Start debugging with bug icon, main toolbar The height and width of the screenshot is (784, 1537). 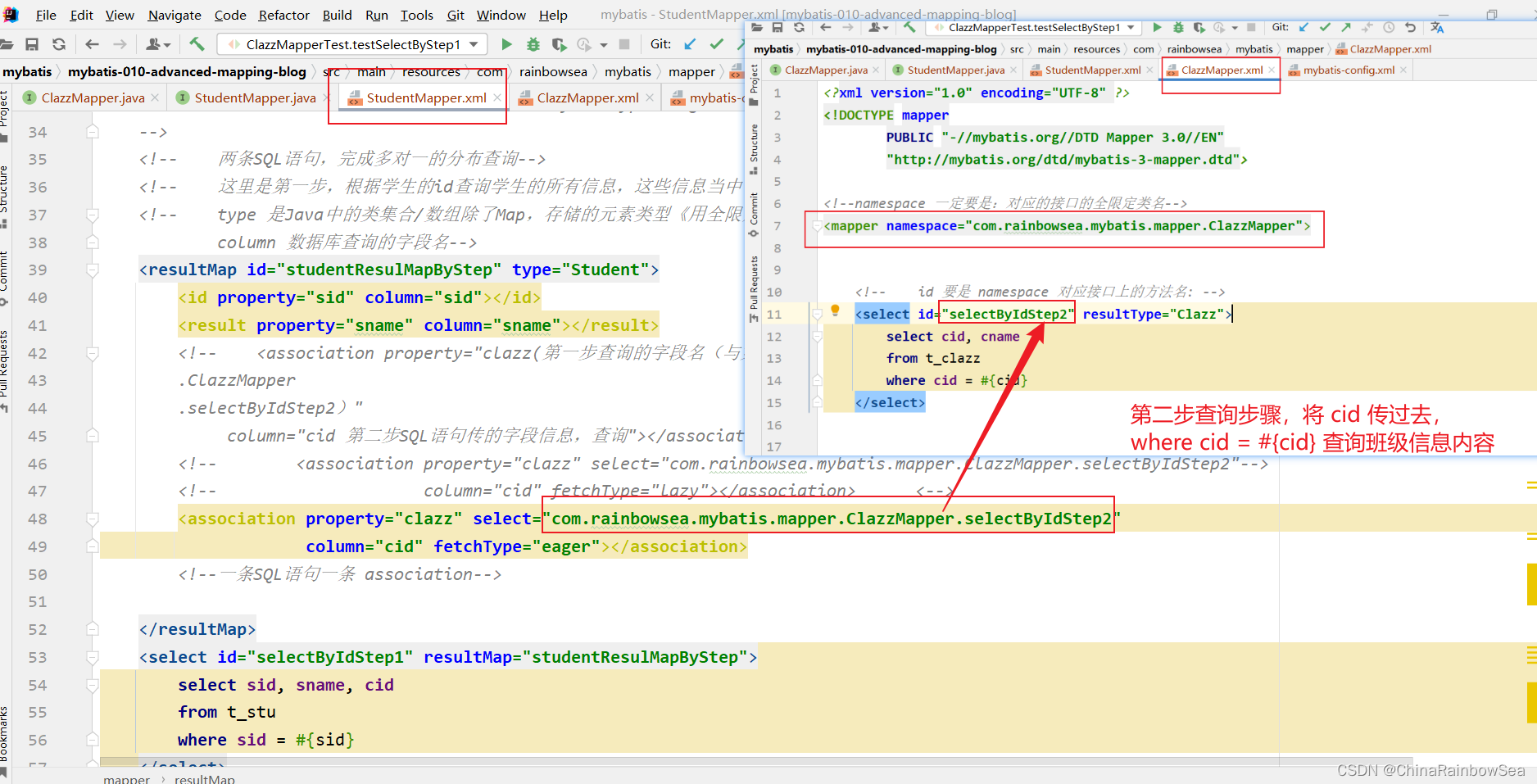pyautogui.click(x=533, y=44)
